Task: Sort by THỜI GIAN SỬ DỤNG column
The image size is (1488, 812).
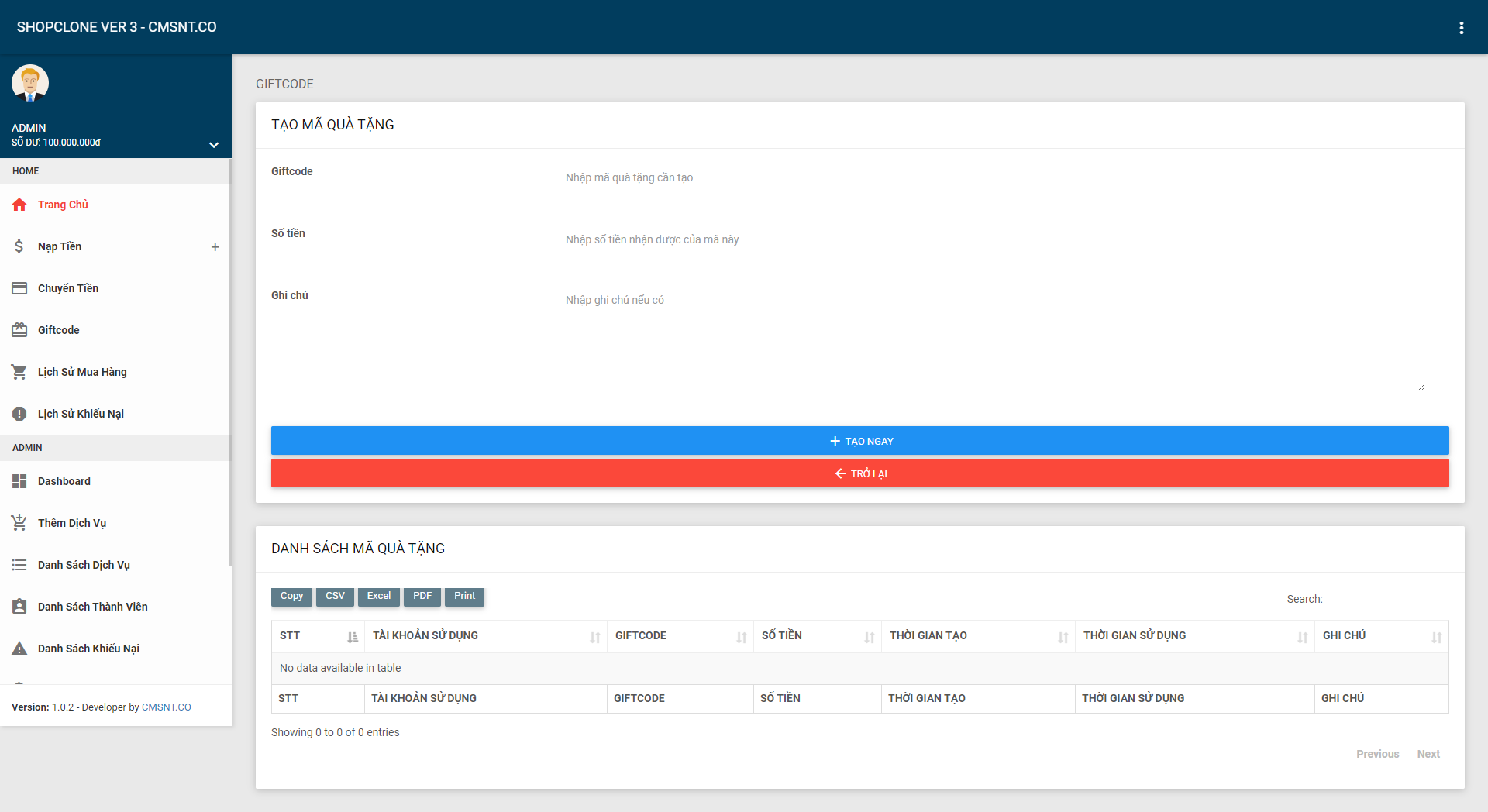Action: coord(1194,636)
